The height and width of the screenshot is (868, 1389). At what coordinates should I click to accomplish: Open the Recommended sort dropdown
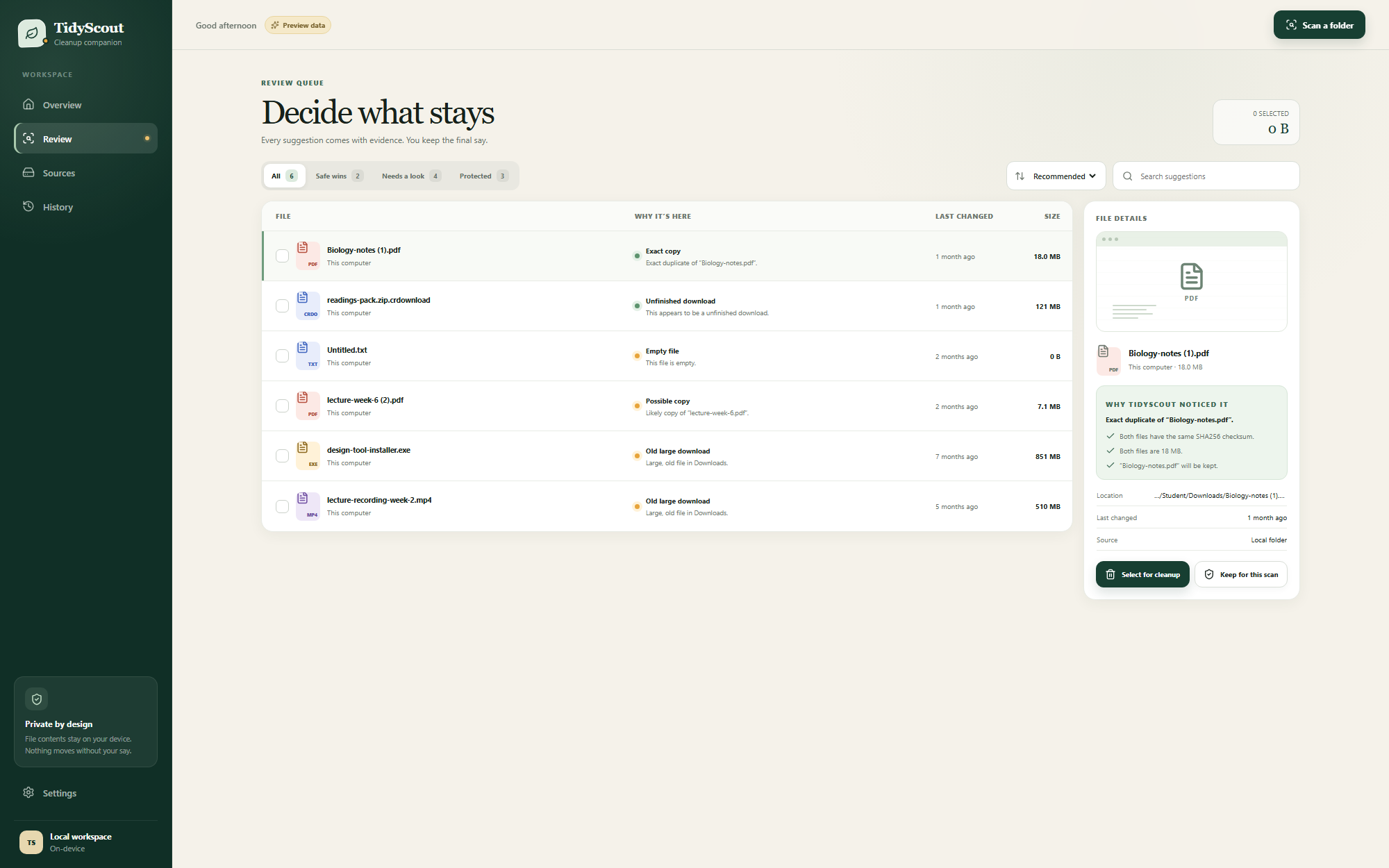[1056, 176]
